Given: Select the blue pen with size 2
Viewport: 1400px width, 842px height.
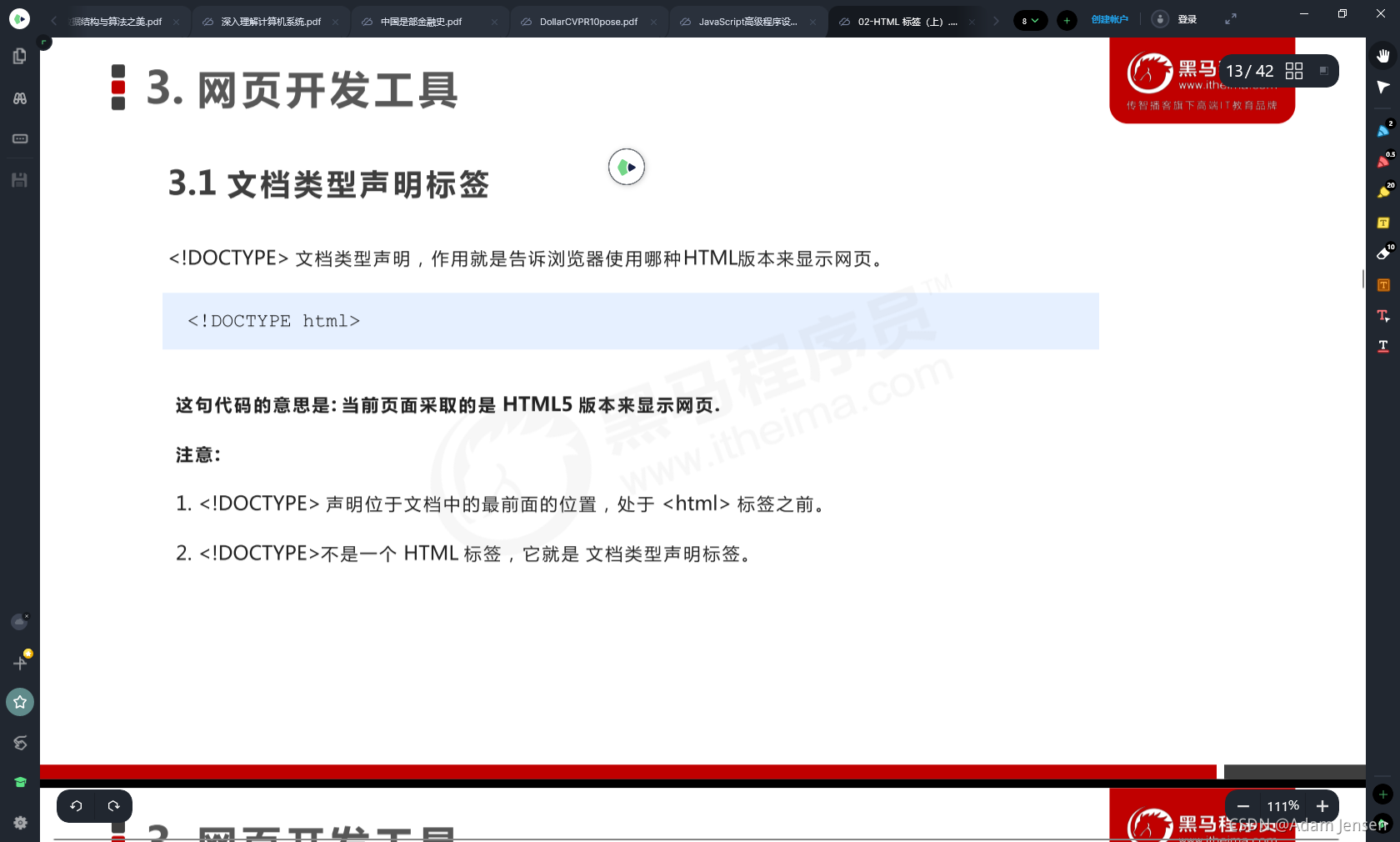Looking at the screenshot, I should tap(1384, 129).
